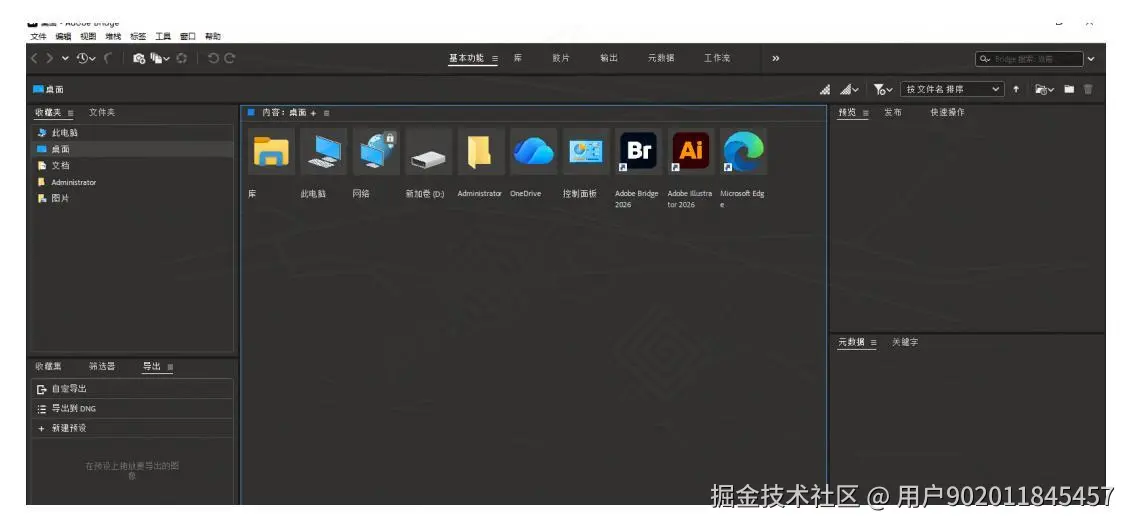Open the 堆栈 menu
The height and width of the screenshot is (528, 1132).
[113, 37]
